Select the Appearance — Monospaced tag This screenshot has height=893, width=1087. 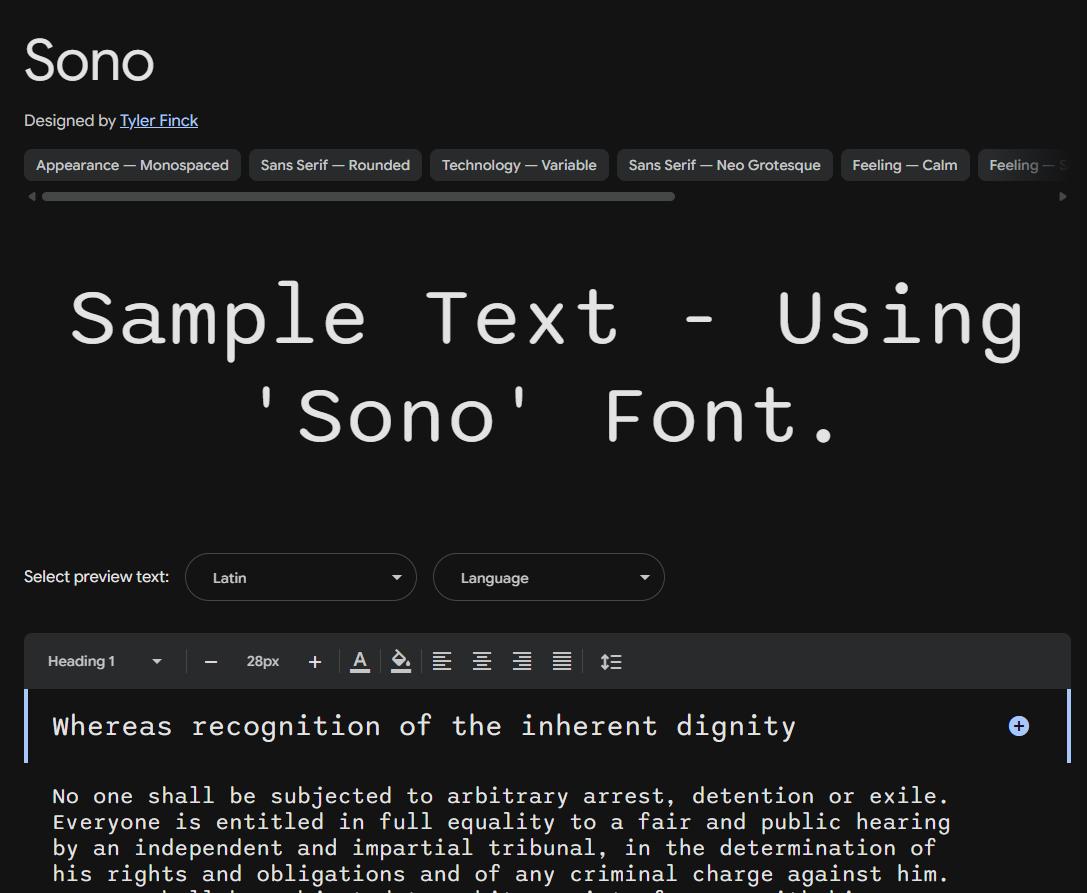tap(132, 165)
